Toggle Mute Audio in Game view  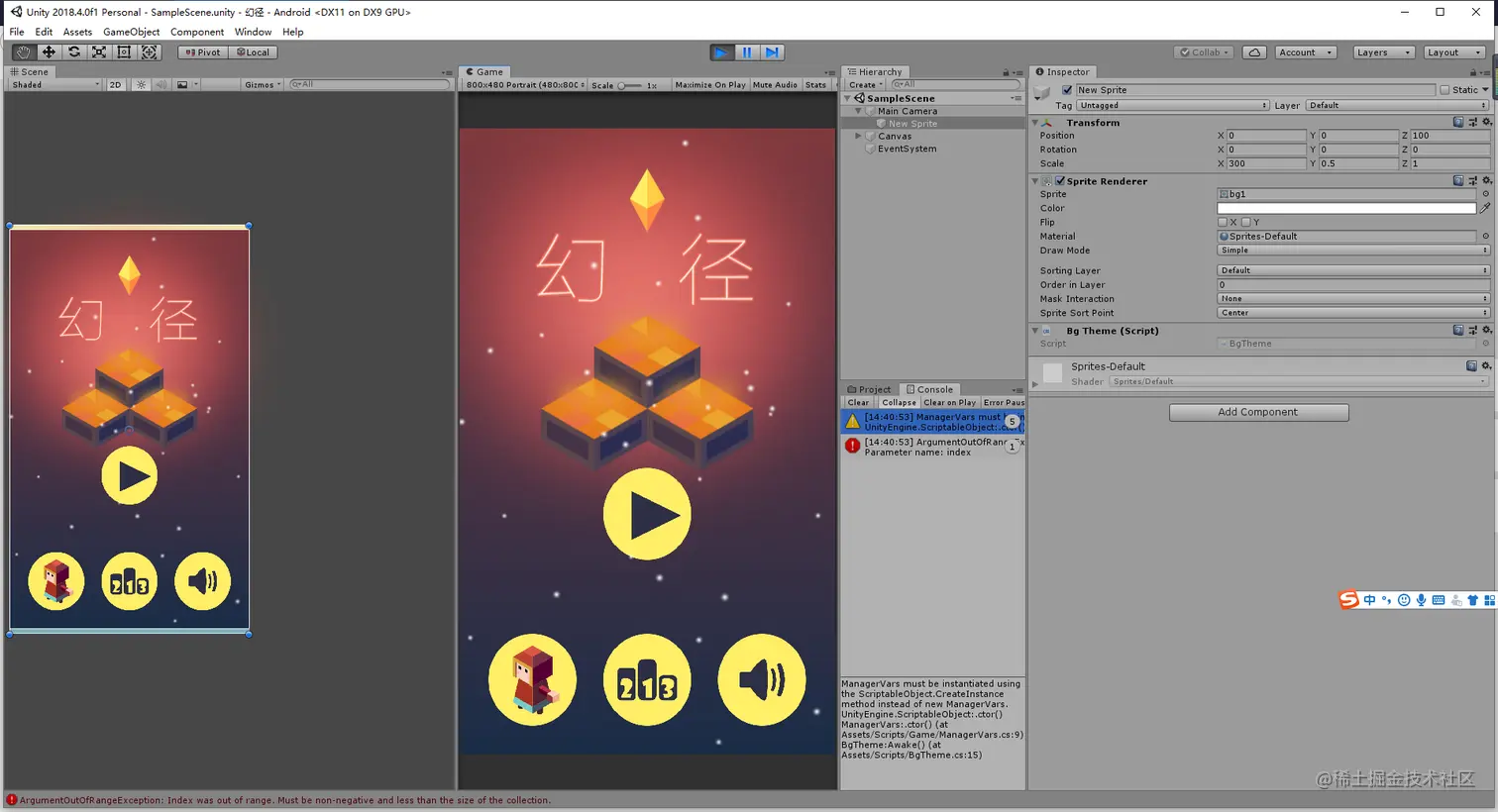[x=775, y=85]
